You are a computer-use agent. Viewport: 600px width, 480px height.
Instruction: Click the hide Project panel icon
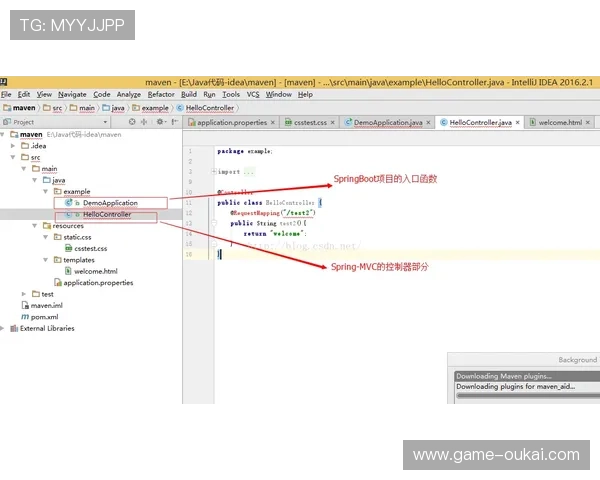173,122
